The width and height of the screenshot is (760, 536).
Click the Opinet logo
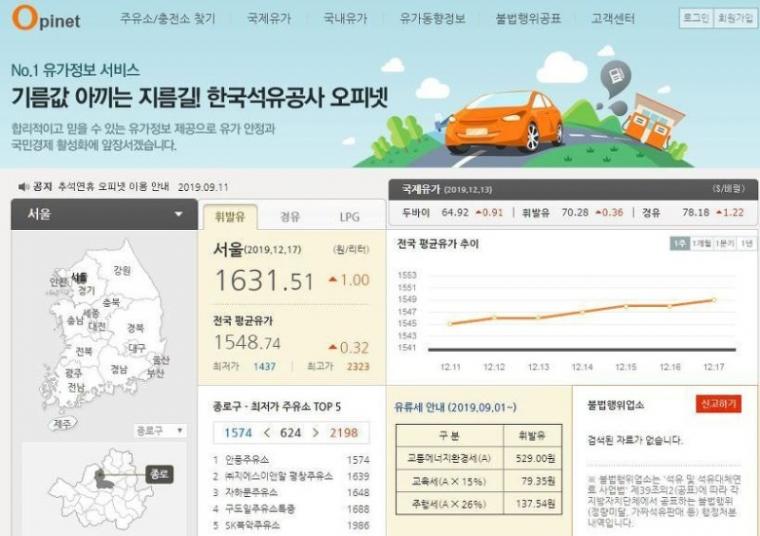coord(46,18)
